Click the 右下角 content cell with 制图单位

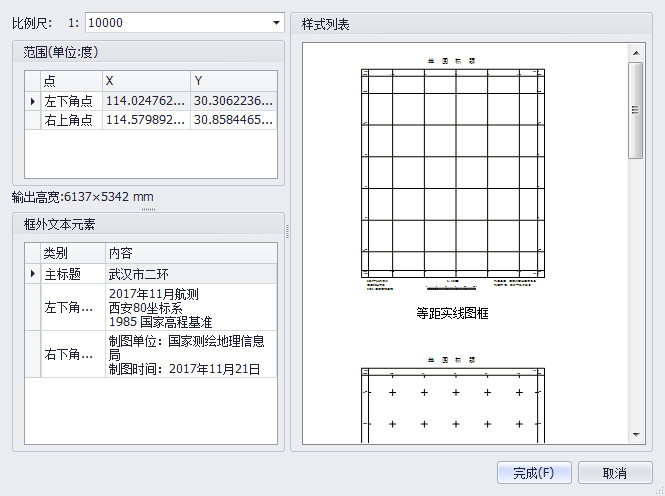[x=190, y=355]
